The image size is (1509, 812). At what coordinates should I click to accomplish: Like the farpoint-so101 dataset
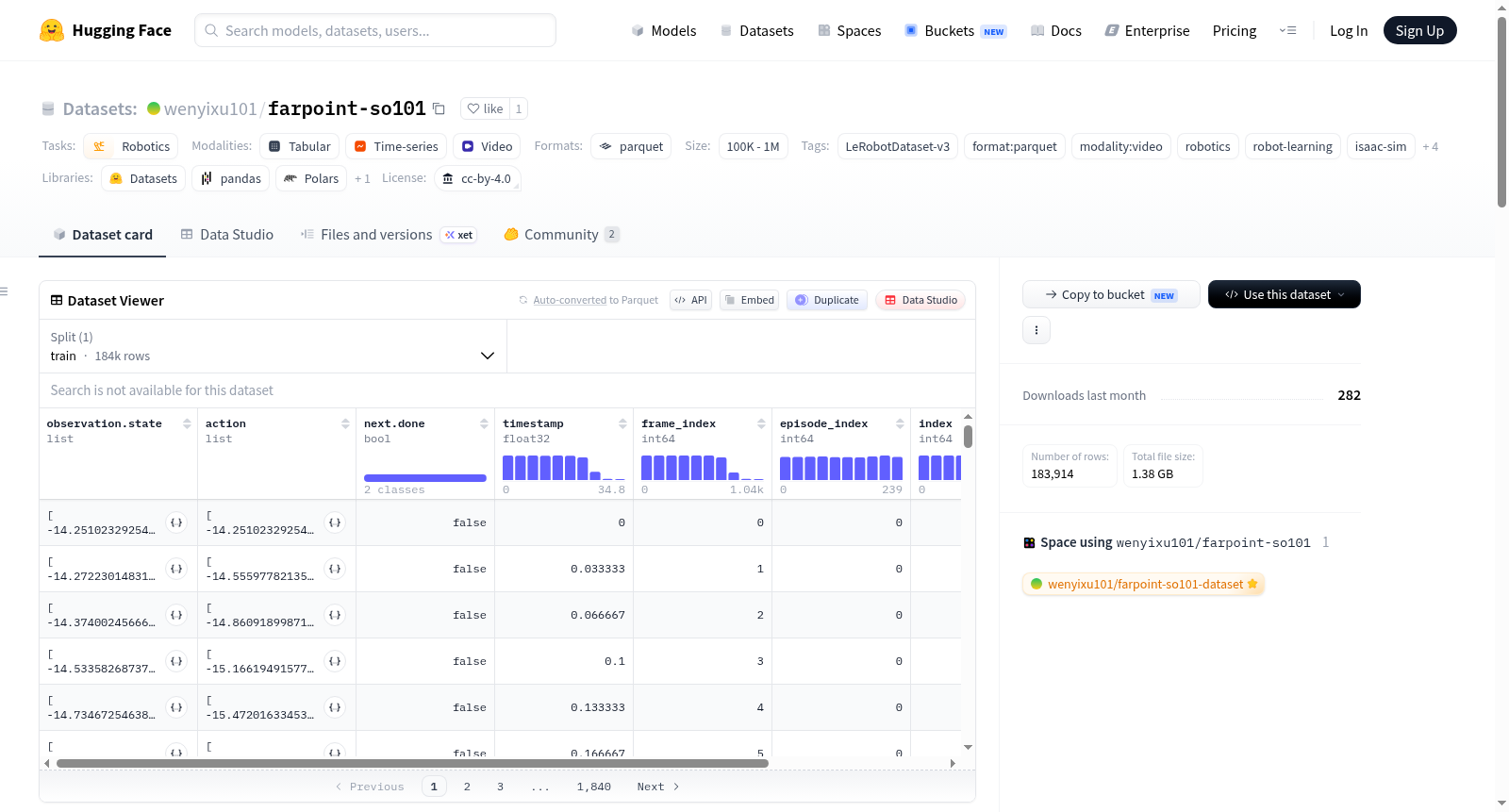click(486, 108)
